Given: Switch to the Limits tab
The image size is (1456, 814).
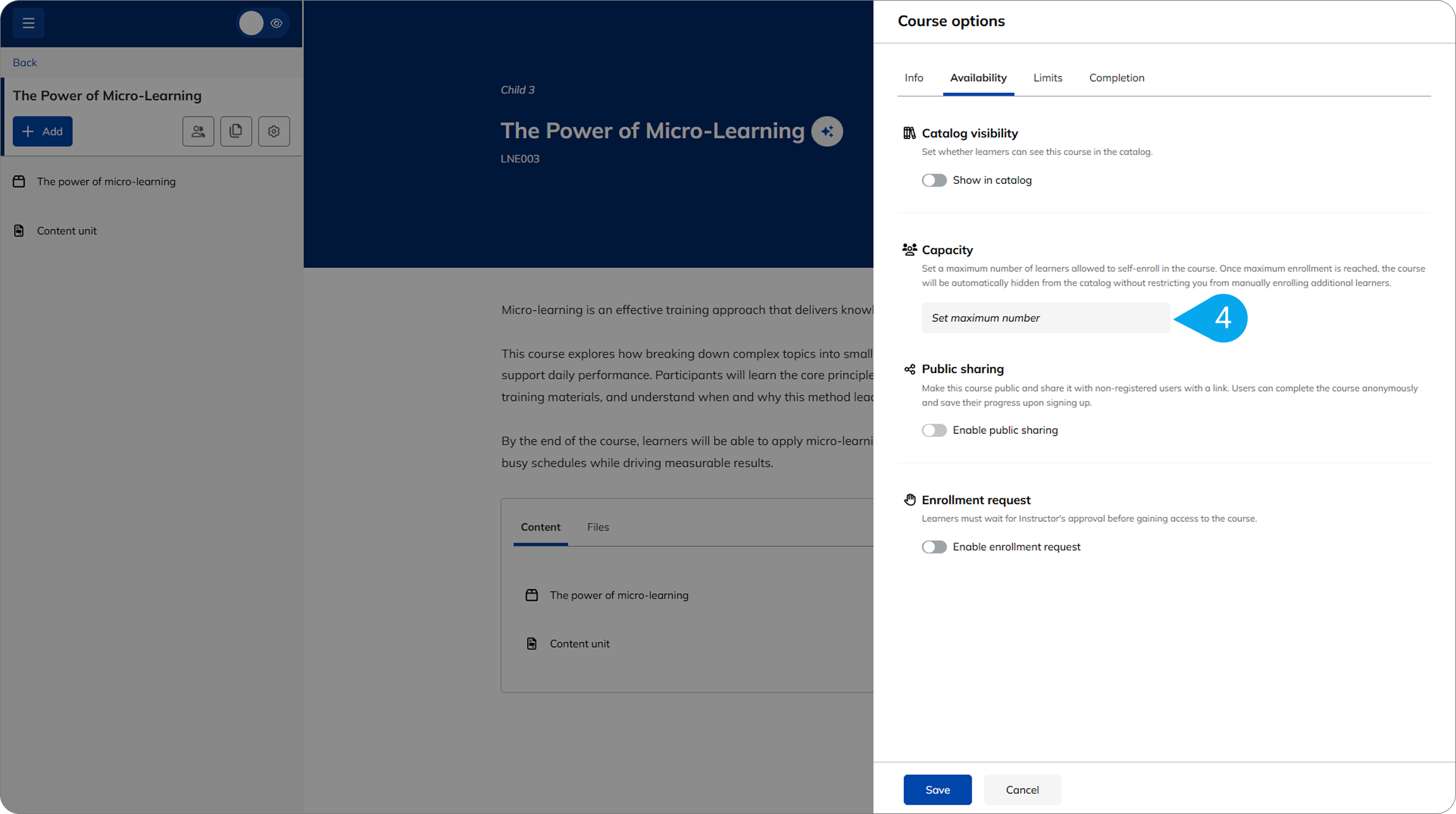Looking at the screenshot, I should tap(1047, 78).
